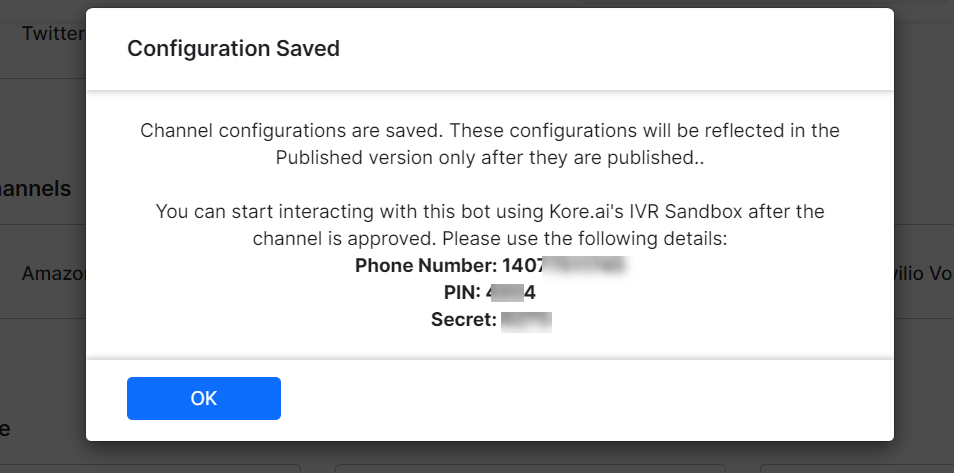The width and height of the screenshot is (954, 473).
Task: Click the partially blurred PIN value
Action: click(511, 293)
